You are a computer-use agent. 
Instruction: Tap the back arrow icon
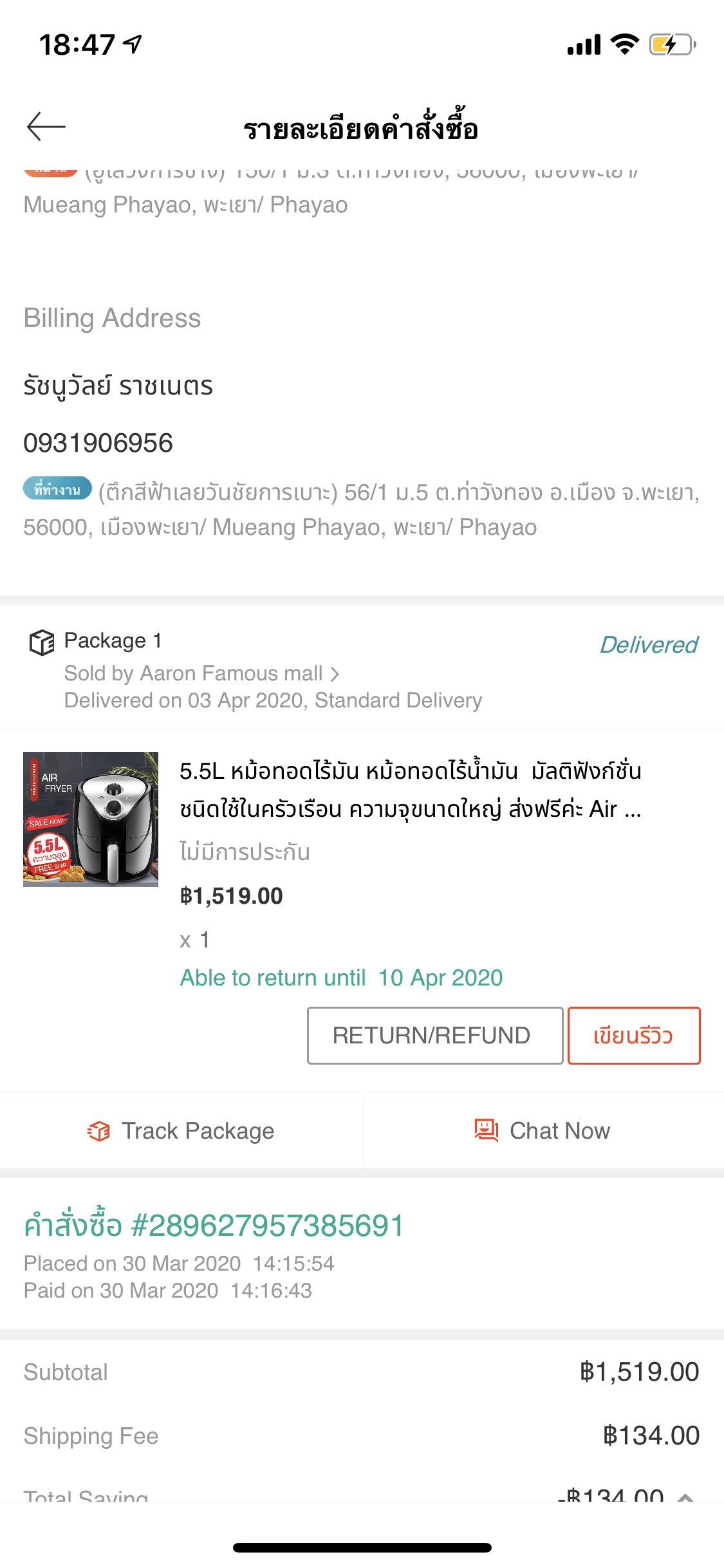(46, 126)
